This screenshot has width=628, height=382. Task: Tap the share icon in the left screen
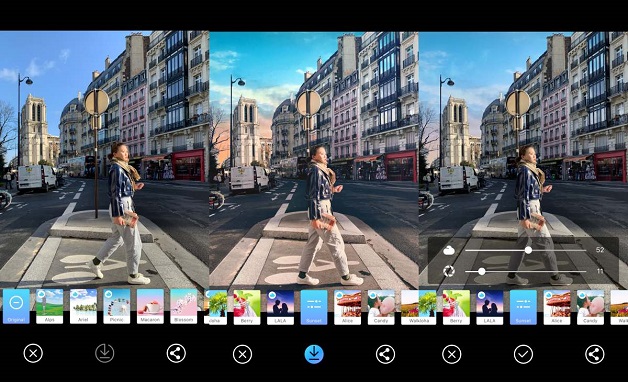[x=176, y=353]
